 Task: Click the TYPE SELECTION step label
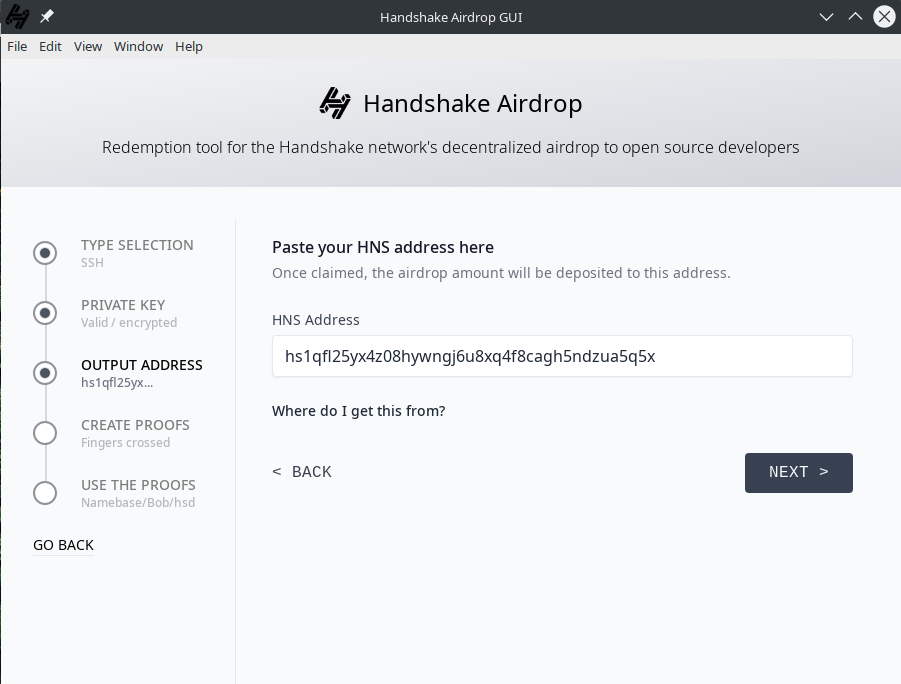pos(137,245)
